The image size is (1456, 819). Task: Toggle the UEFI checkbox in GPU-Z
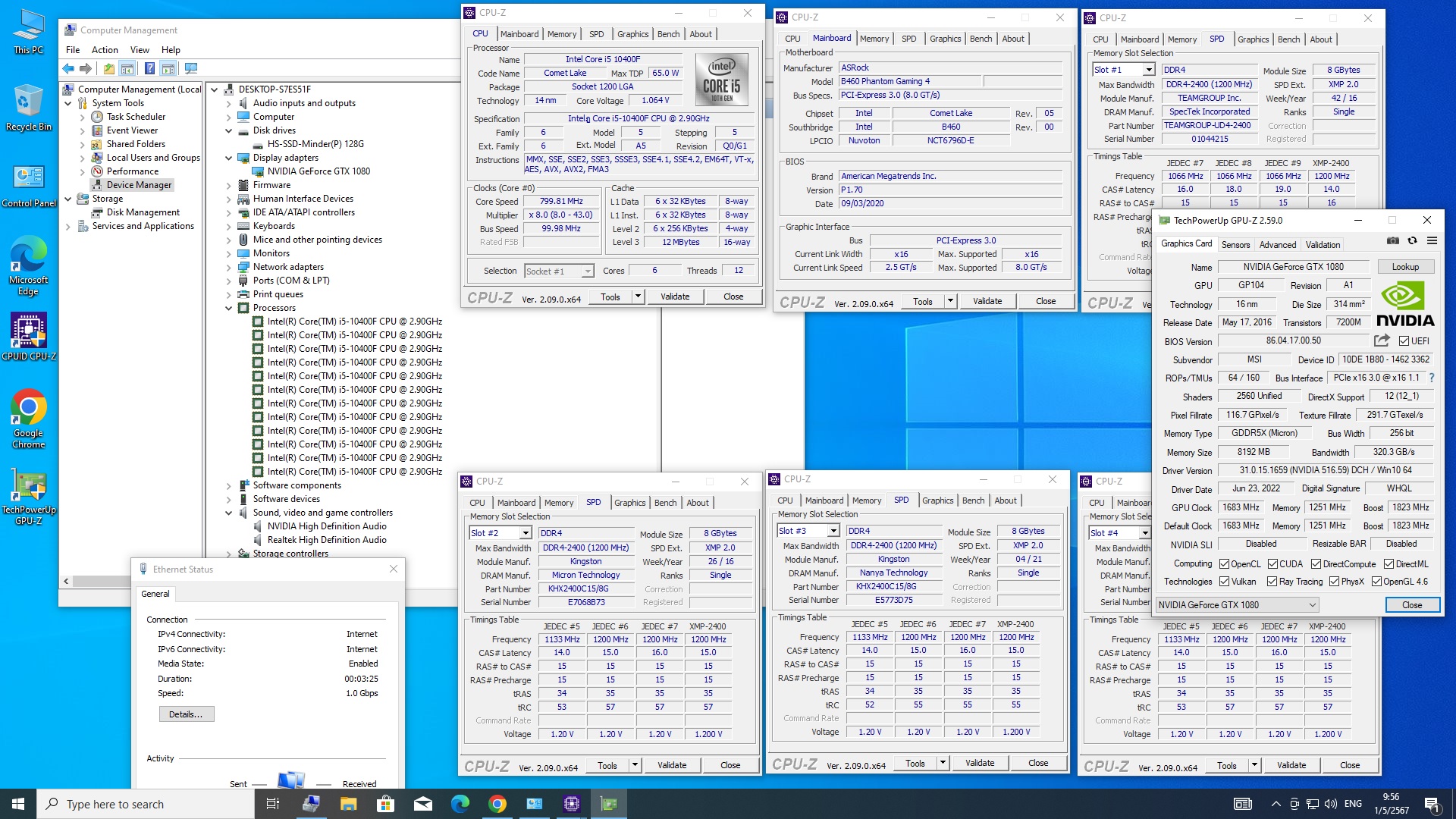tap(1404, 340)
